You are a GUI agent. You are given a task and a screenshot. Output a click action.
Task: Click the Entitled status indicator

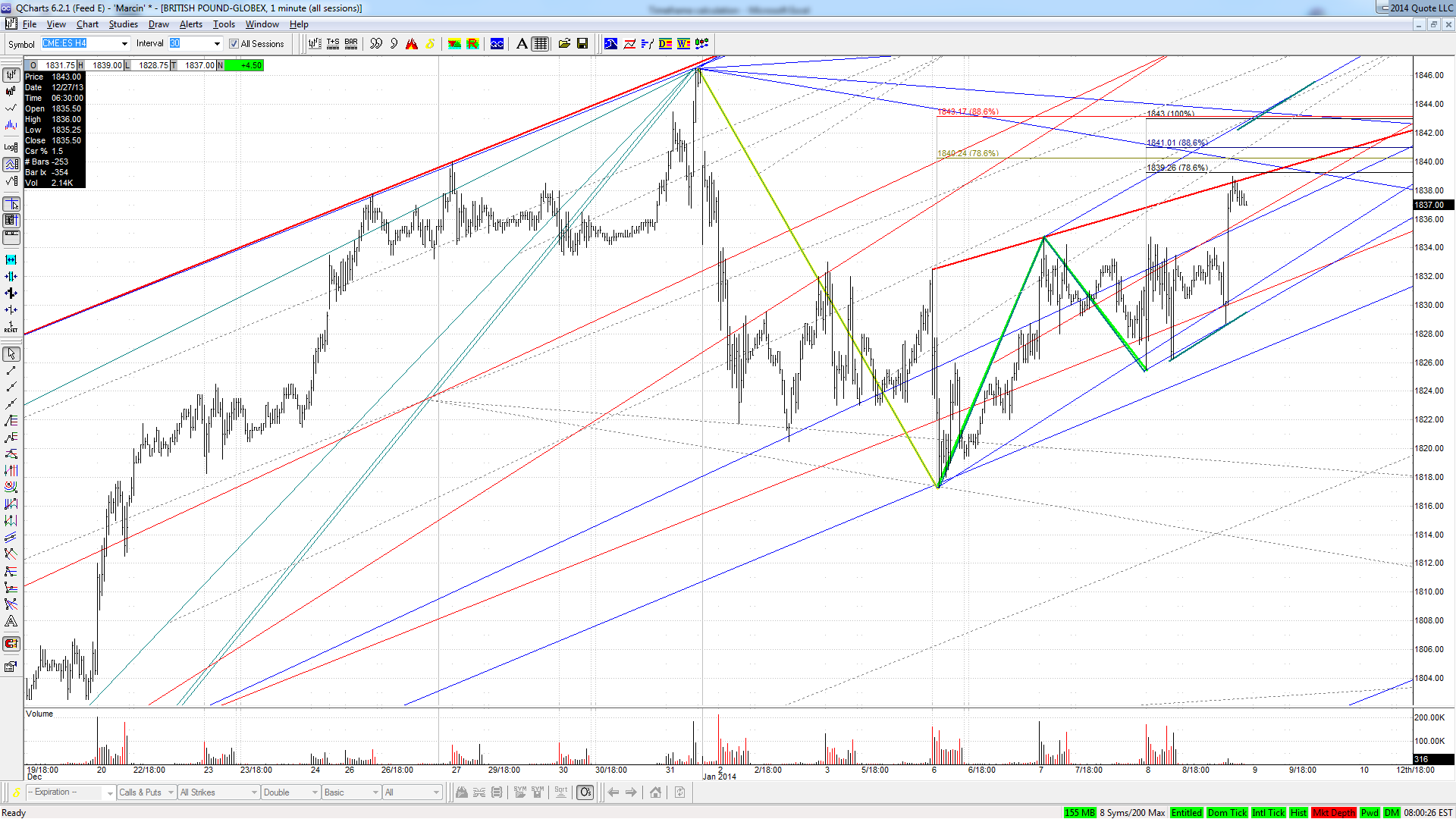[1186, 812]
